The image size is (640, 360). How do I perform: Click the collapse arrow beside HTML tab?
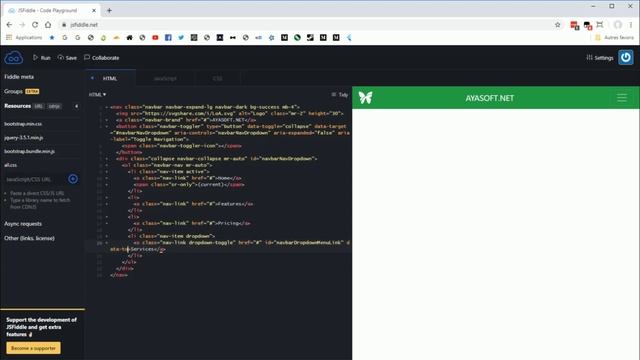coord(92,78)
